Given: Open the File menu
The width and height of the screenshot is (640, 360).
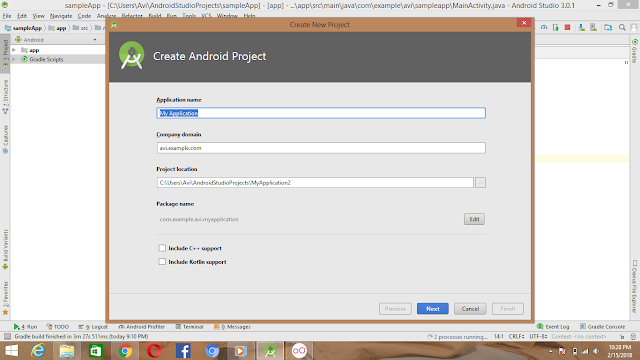Looking at the screenshot, I should coord(7,16).
